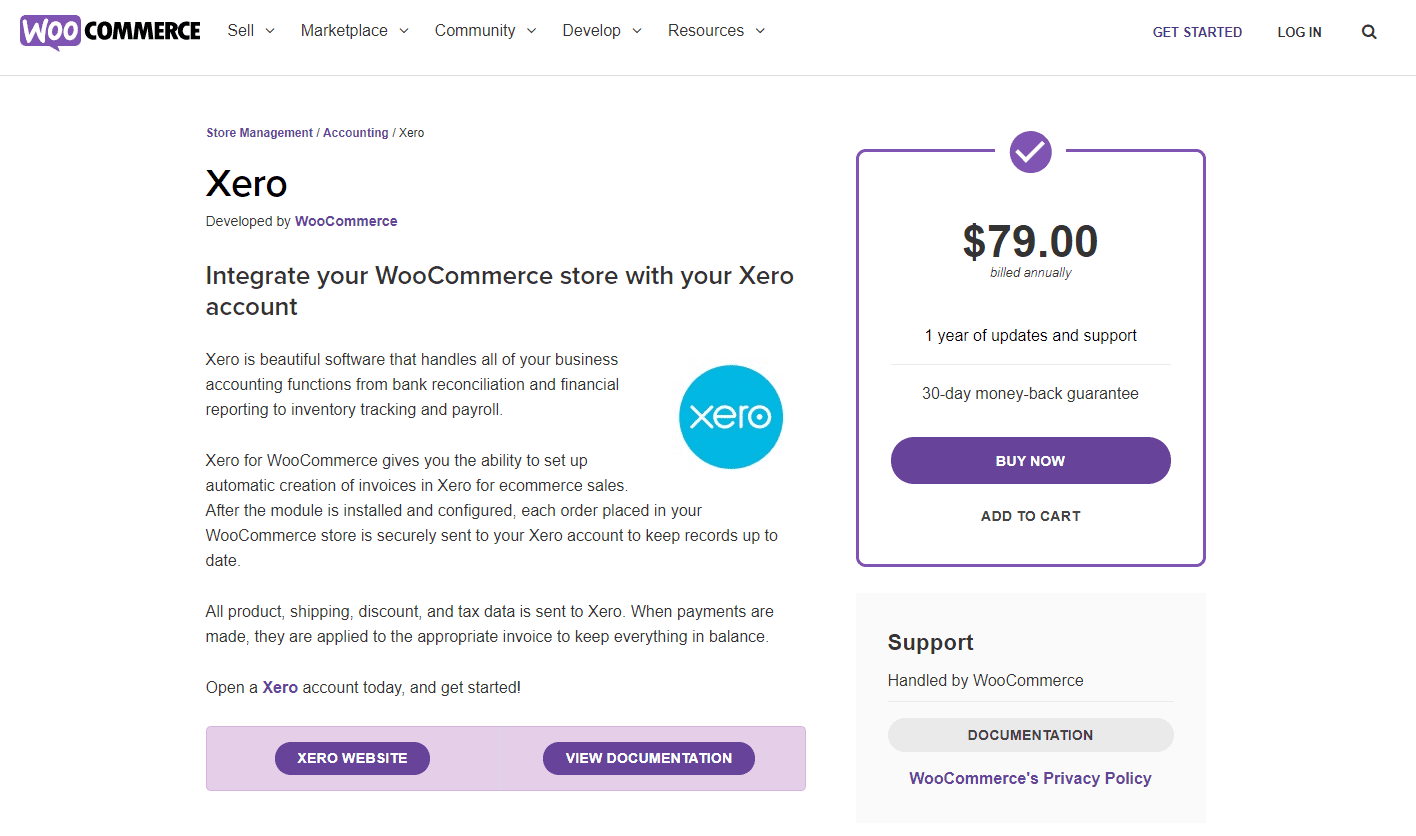
Task: Click the Xero circular logo image
Action: tap(730, 416)
